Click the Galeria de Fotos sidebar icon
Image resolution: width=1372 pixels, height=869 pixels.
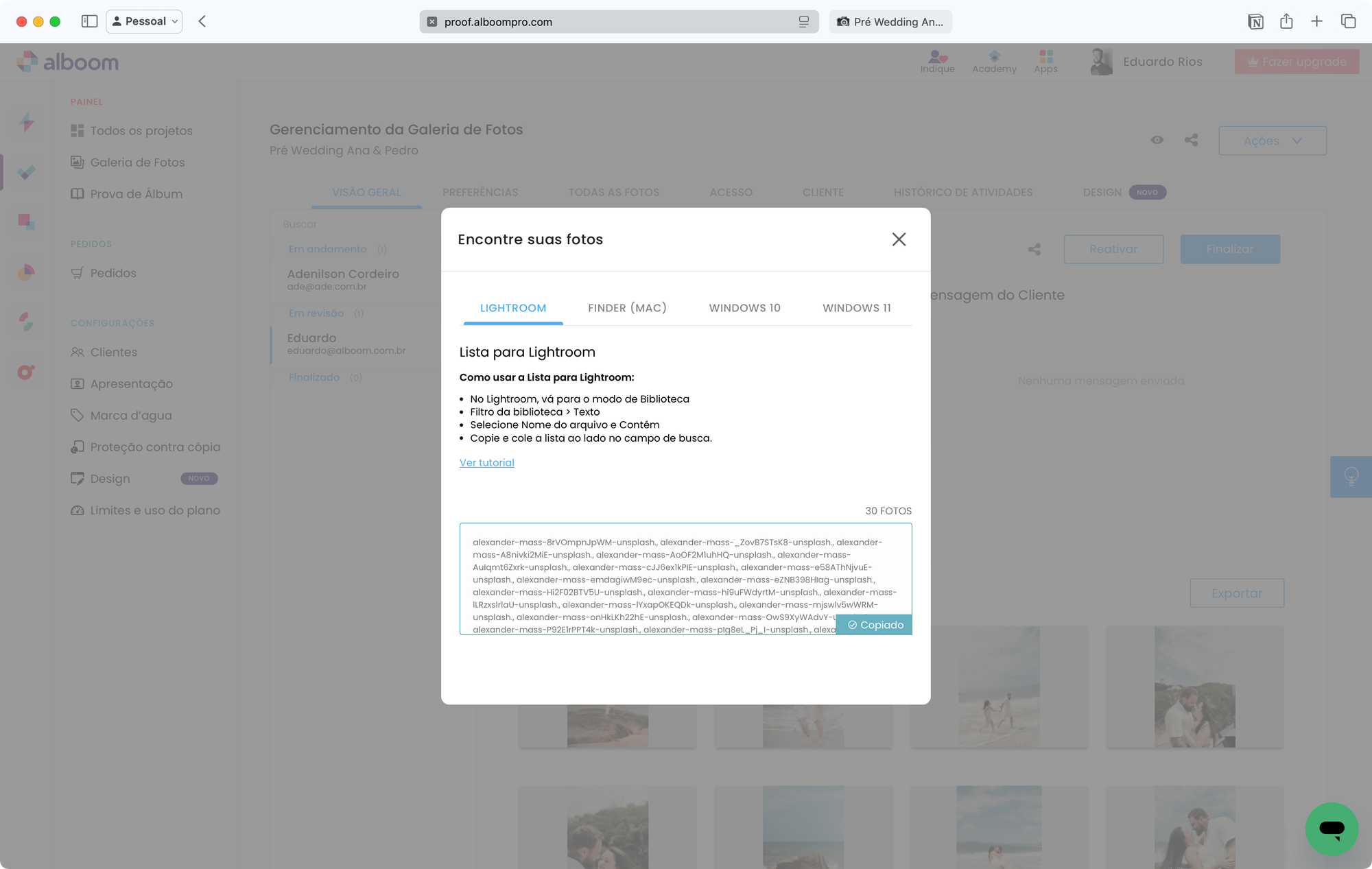click(78, 162)
